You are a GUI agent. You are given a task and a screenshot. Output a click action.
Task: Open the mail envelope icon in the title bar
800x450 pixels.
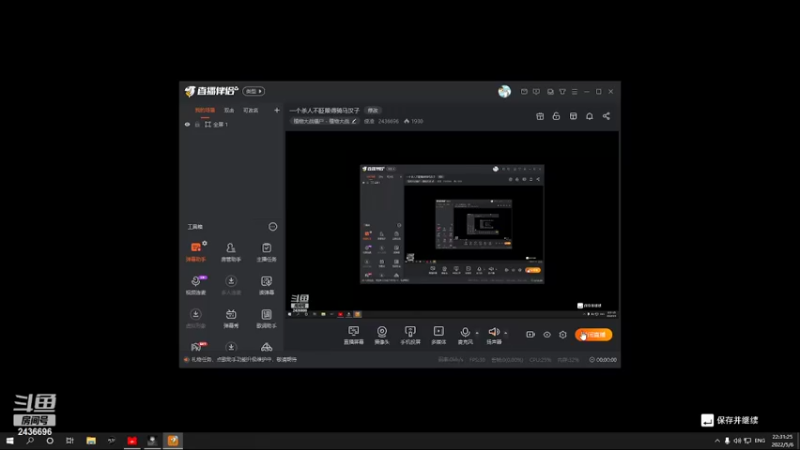coord(524,92)
